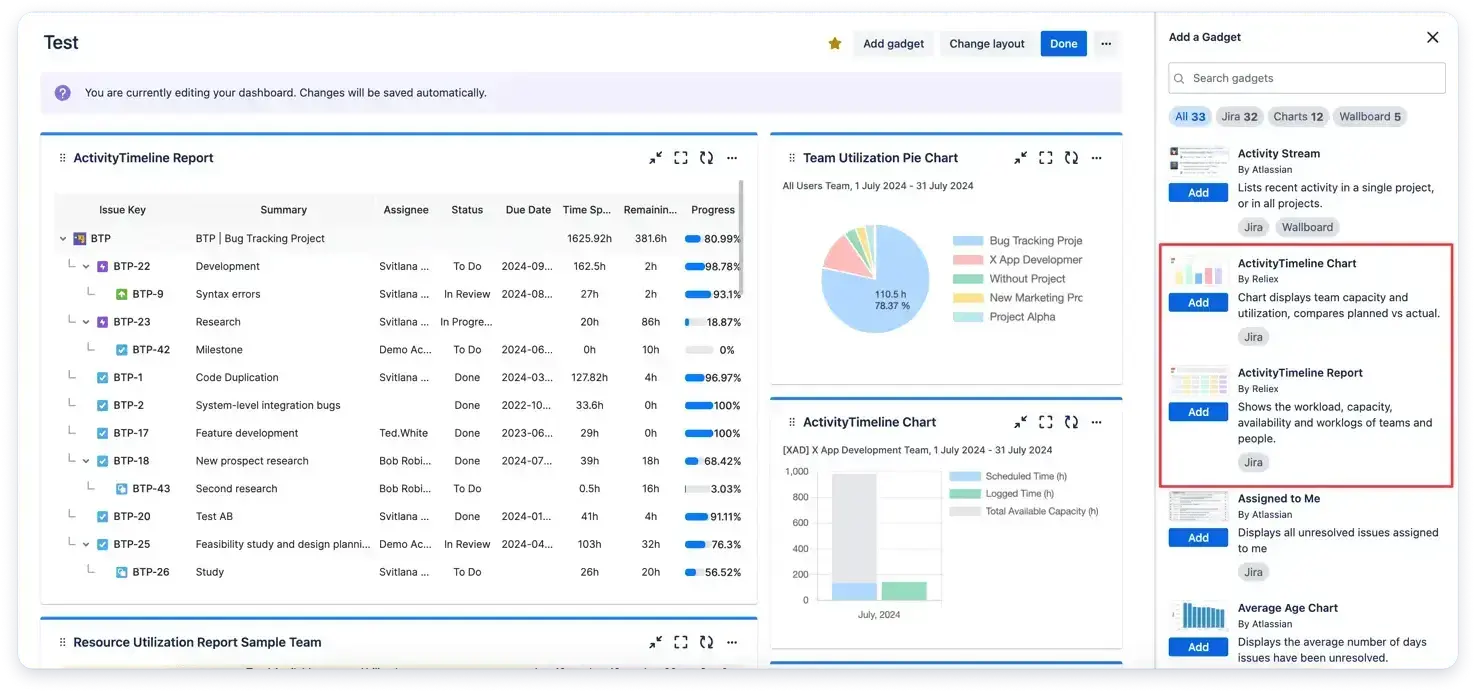Toggle the Wallboard 5 gadget filter
The height and width of the screenshot is (693, 1476).
1369,116
